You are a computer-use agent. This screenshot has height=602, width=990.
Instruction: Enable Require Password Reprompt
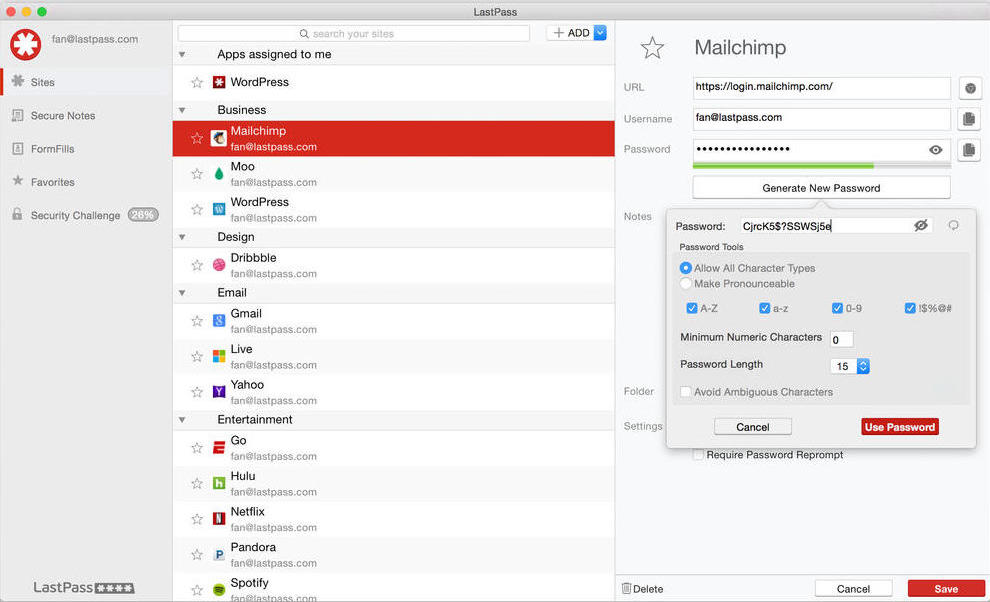coord(699,455)
